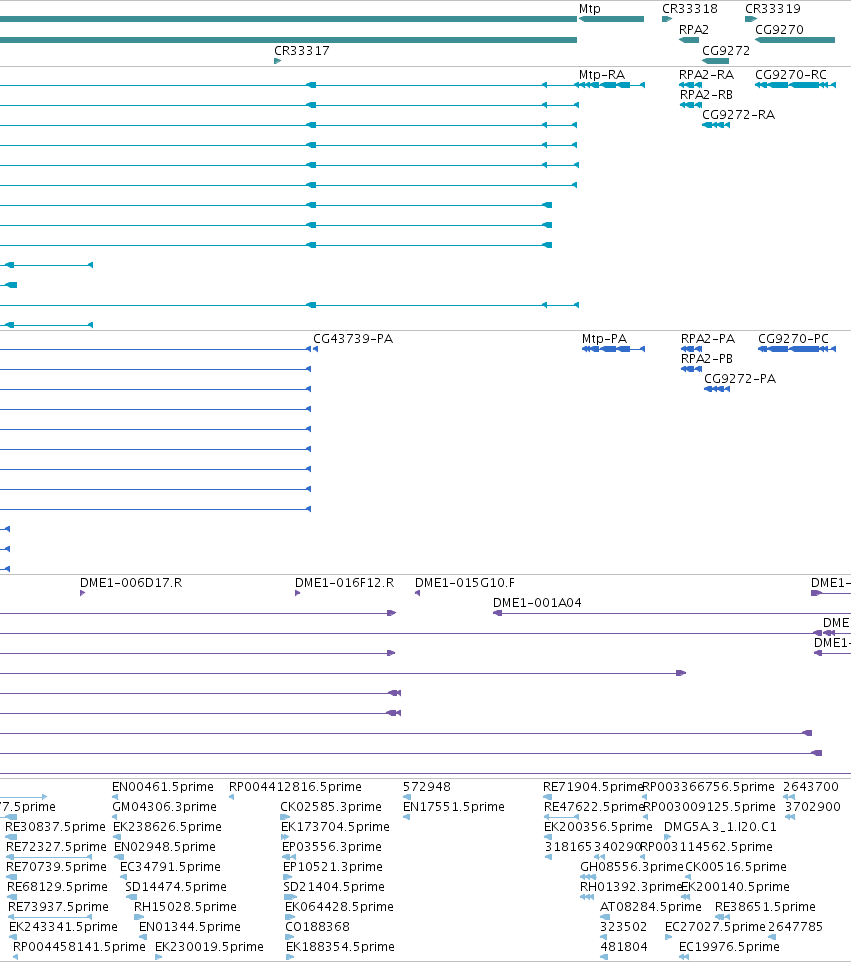Select the 2647785 feature label
The width and height of the screenshot is (851, 962).
tap(795, 927)
